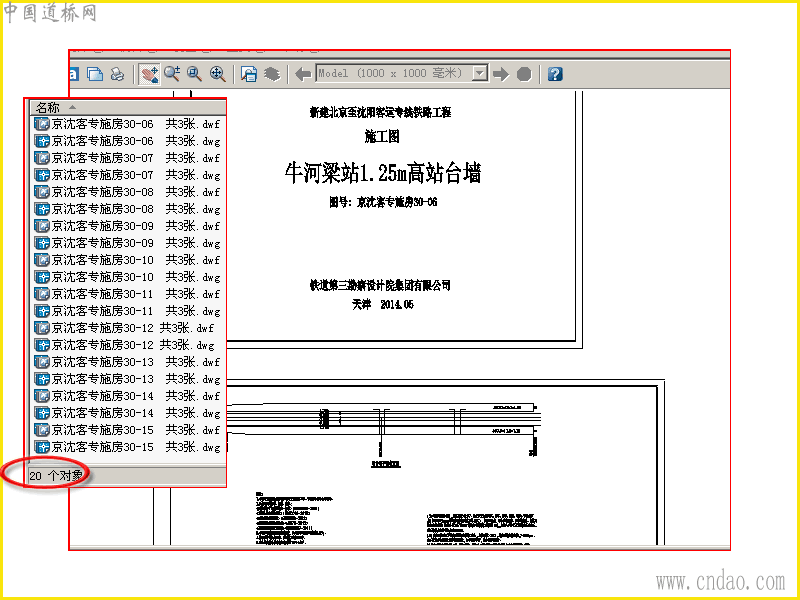
Task: Sort file list by 名称 column header
Action: tap(128, 107)
